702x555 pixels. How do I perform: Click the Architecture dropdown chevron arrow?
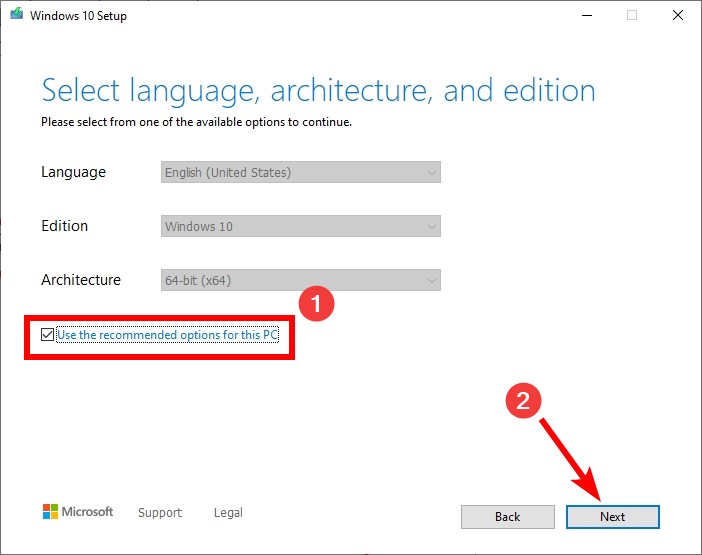432,281
